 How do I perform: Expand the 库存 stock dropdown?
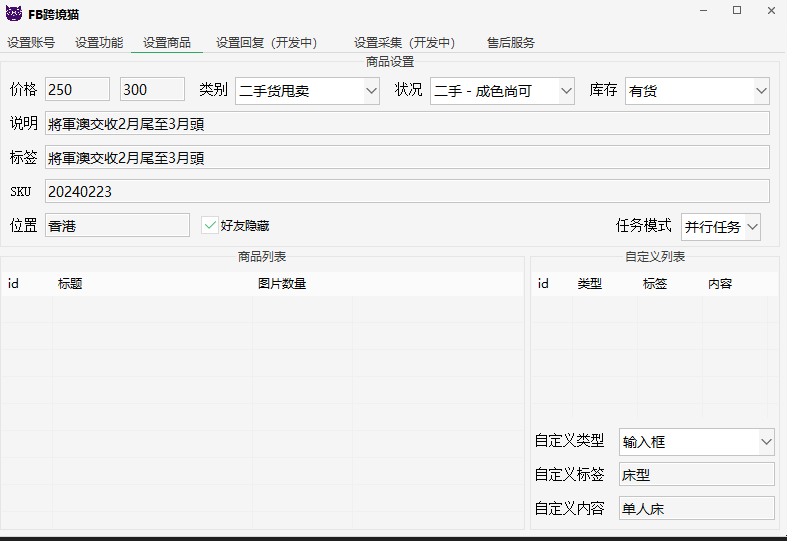(x=697, y=91)
